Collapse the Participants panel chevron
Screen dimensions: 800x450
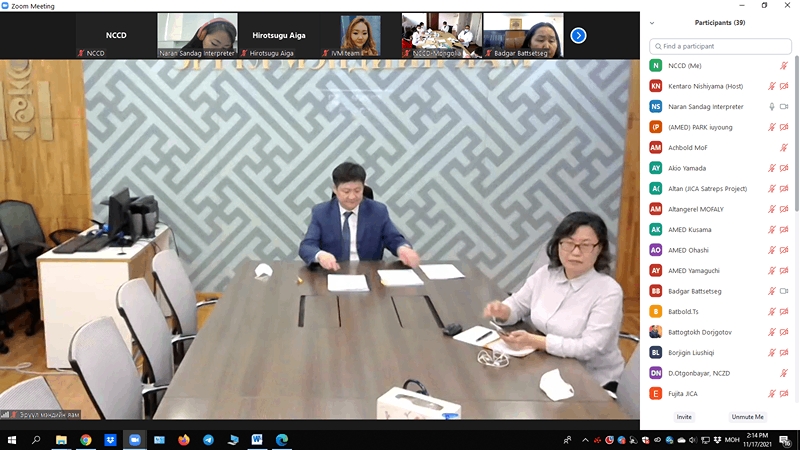652,23
